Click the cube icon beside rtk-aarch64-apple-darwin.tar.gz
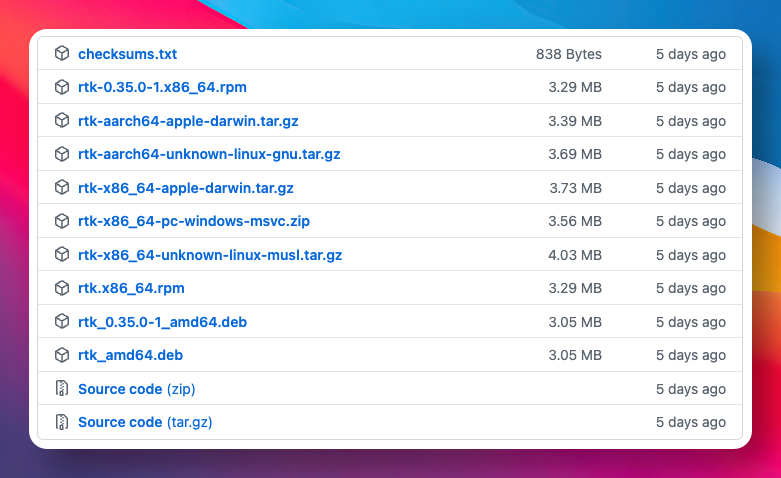This screenshot has width=781, height=478. pyautogui.click(x=62, y=121)
